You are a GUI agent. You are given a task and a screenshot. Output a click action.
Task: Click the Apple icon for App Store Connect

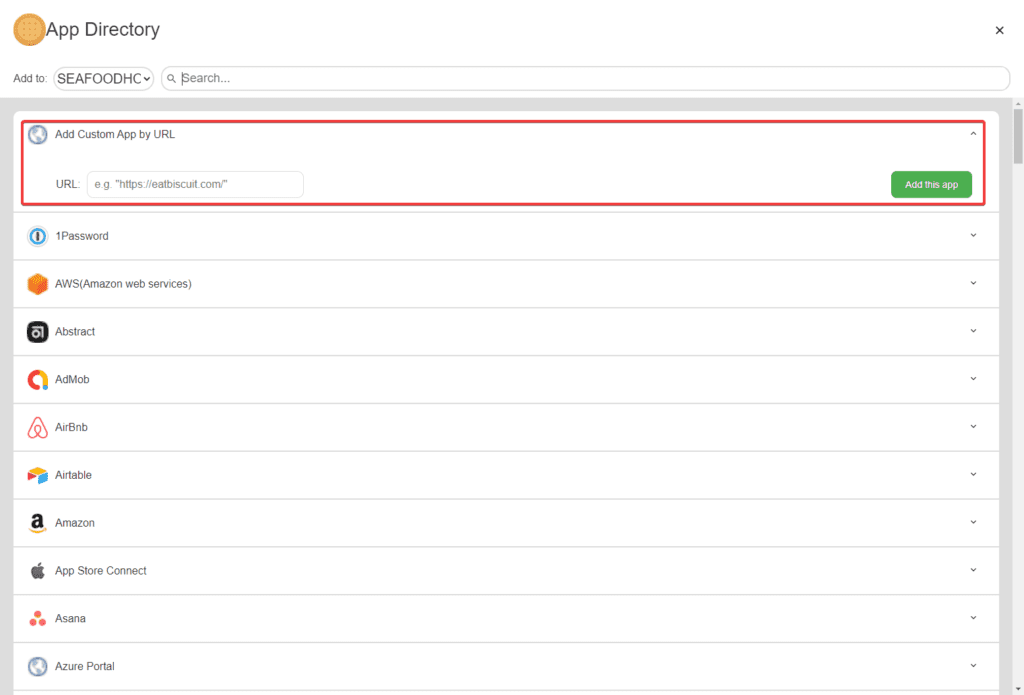(37, 570)
